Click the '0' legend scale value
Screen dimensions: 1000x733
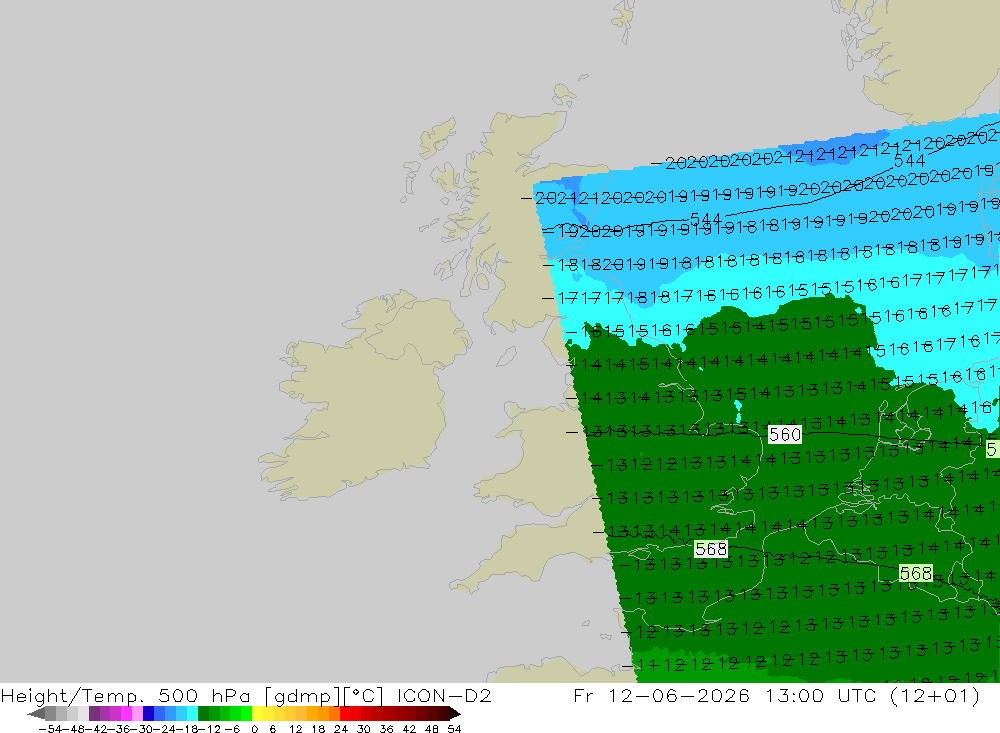click(254, 729)
